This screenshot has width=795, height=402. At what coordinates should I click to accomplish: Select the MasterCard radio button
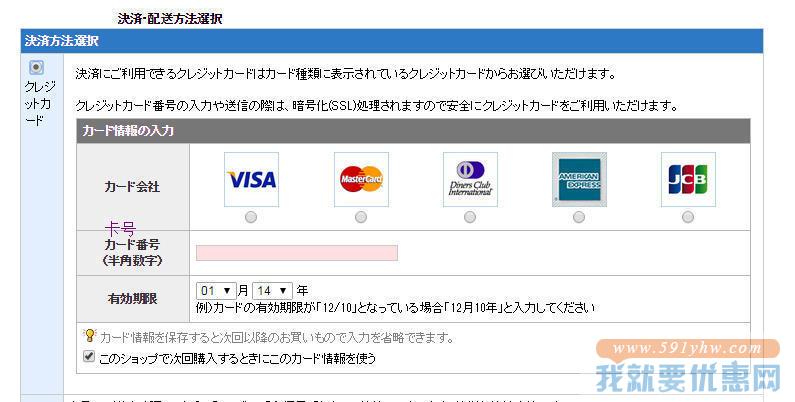click(360, 217)
